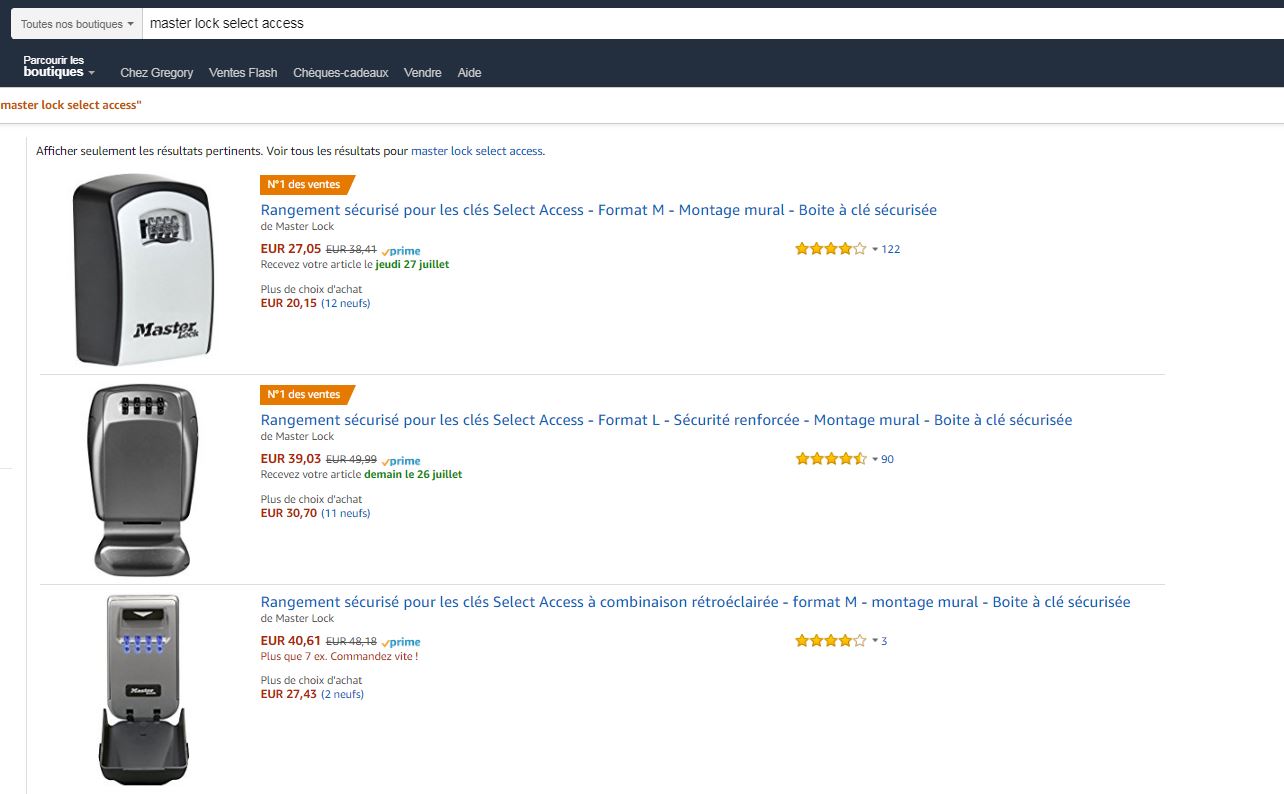This screenshot has width=1284, height=794.
Task: Click the backlit combination product's star rating
Action: [x=830, y=641]
